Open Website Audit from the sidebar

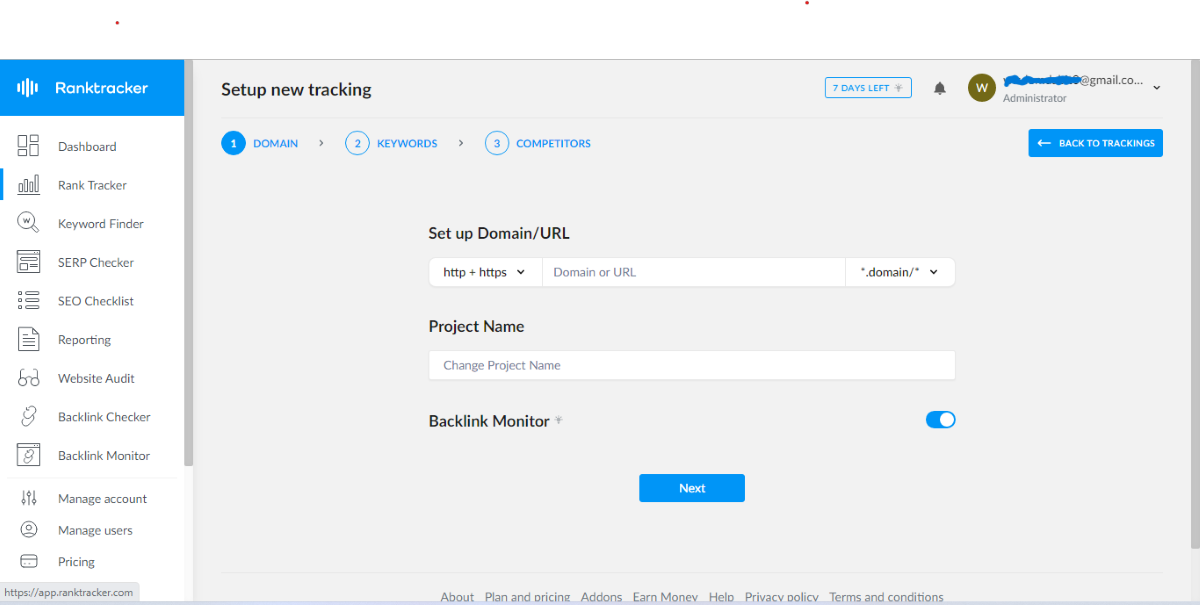point(96,378)
